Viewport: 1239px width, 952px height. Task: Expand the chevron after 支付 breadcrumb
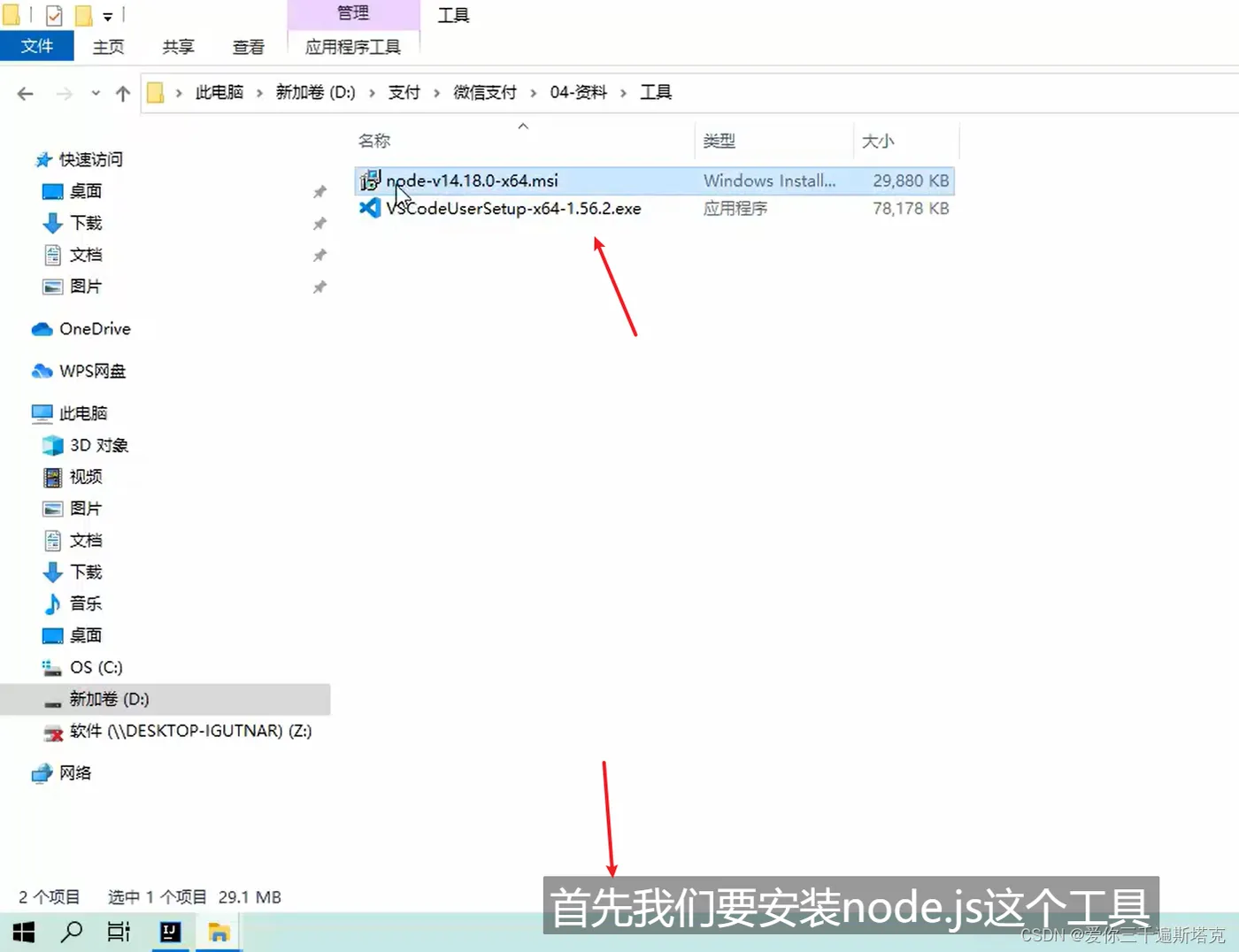tap(436, 93)
